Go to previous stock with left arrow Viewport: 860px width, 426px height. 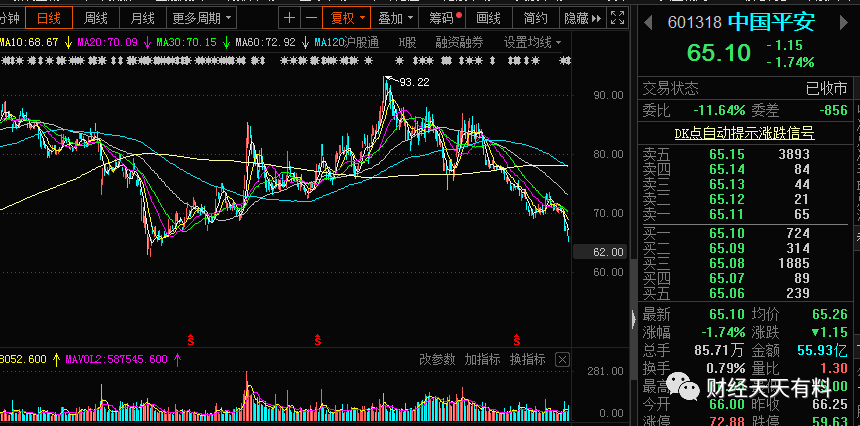pyautogui.click(x=648, y=23)
